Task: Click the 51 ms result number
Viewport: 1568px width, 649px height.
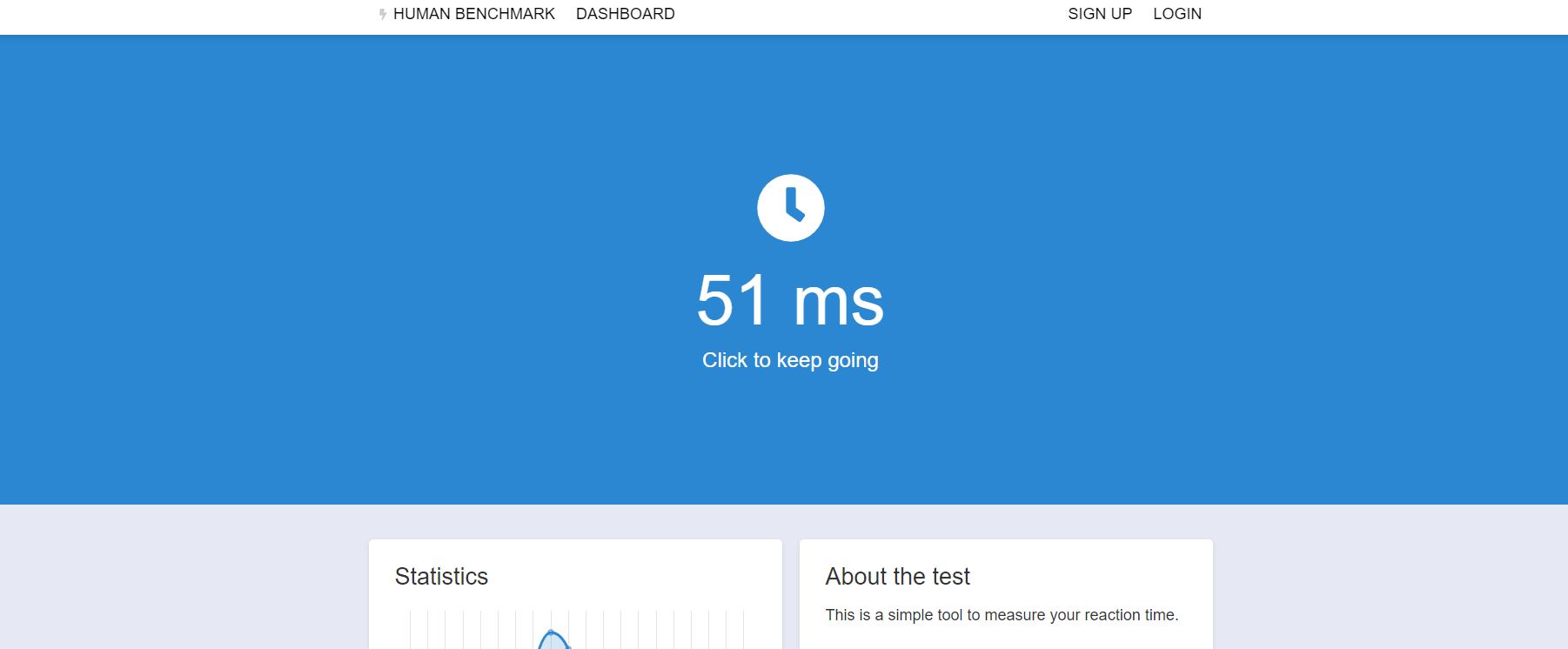Action: click(790, 301)
